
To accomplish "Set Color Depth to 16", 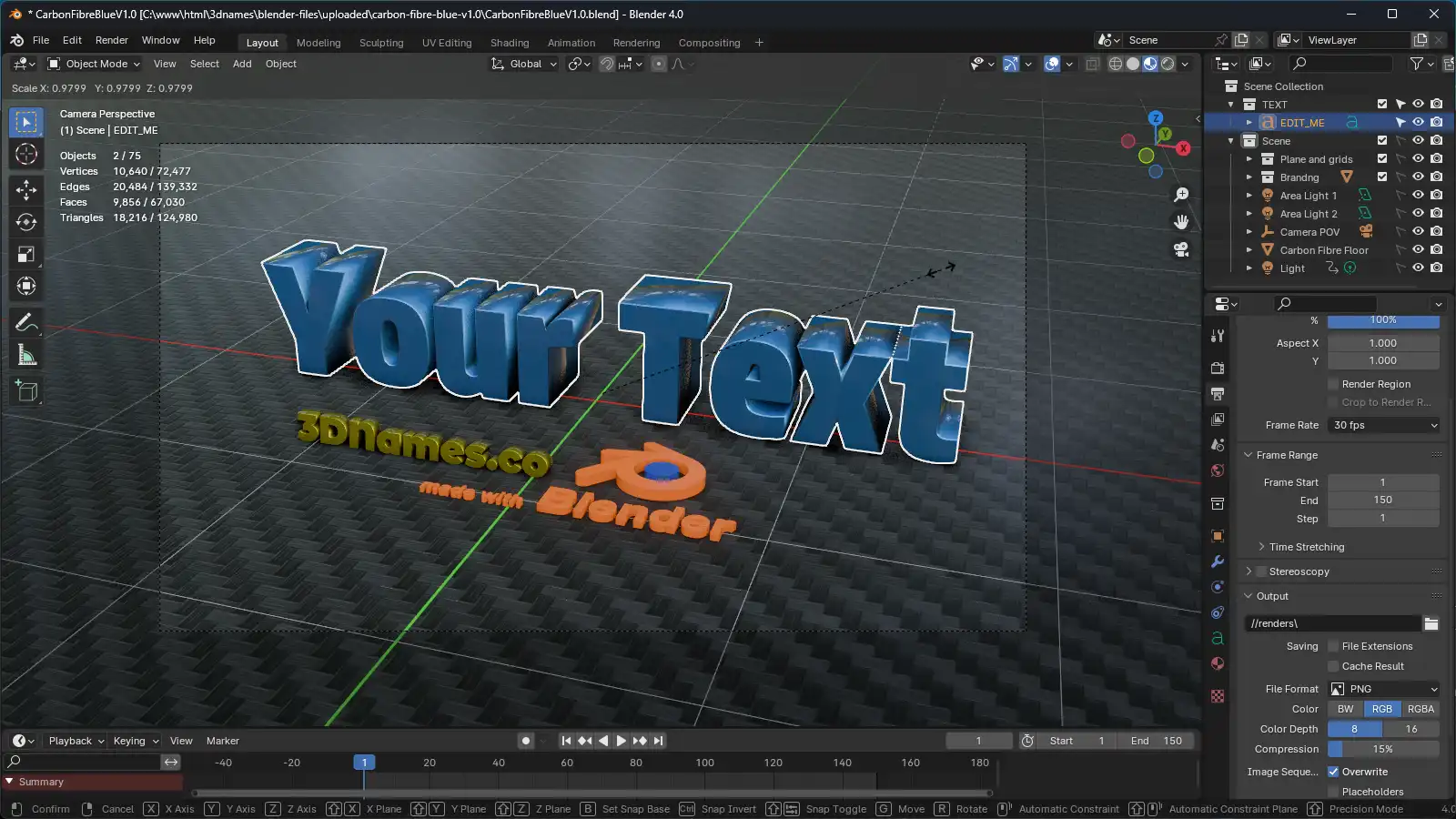I will pos(1410,729).
